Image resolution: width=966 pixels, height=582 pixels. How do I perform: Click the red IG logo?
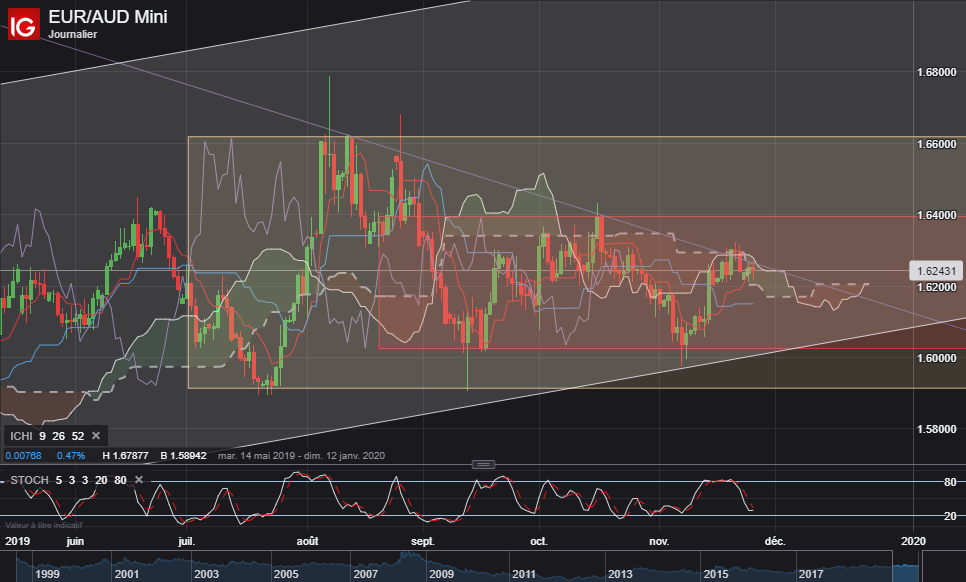pyautogui.click(x=23, y=24)
